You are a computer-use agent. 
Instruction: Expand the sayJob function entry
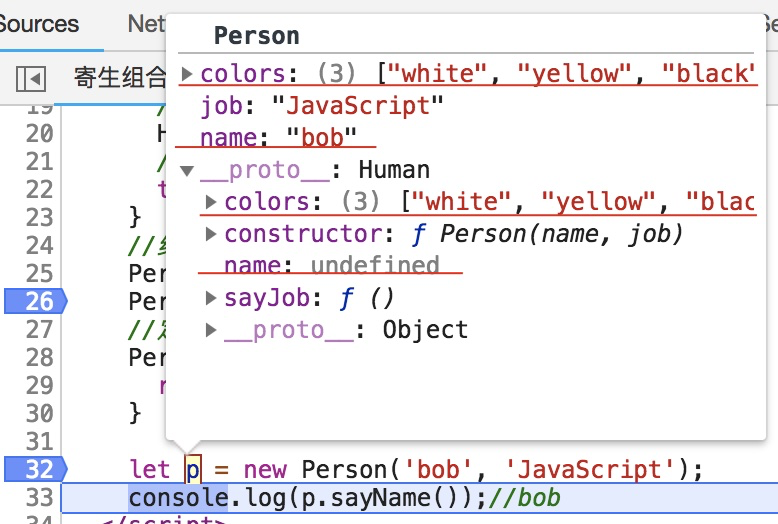point(211,298)
